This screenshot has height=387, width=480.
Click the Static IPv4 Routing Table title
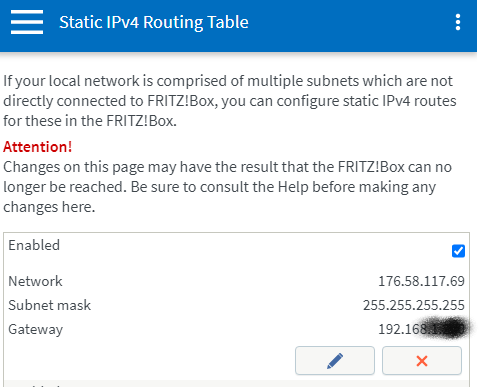154,22
